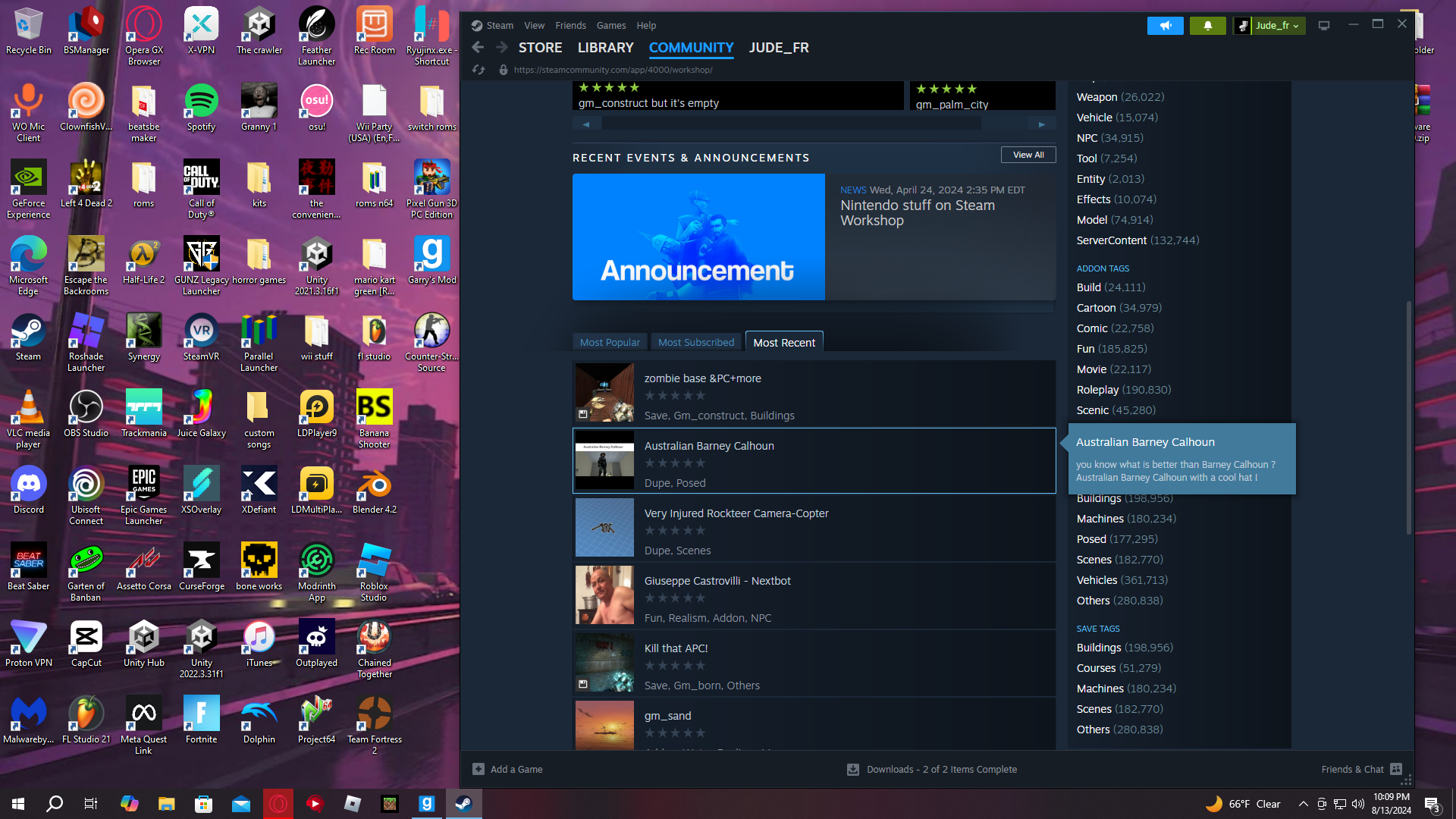Screen dimensions: 1456x819
Task: Switch to Most Popular tab
Action: tap(610, 343)
